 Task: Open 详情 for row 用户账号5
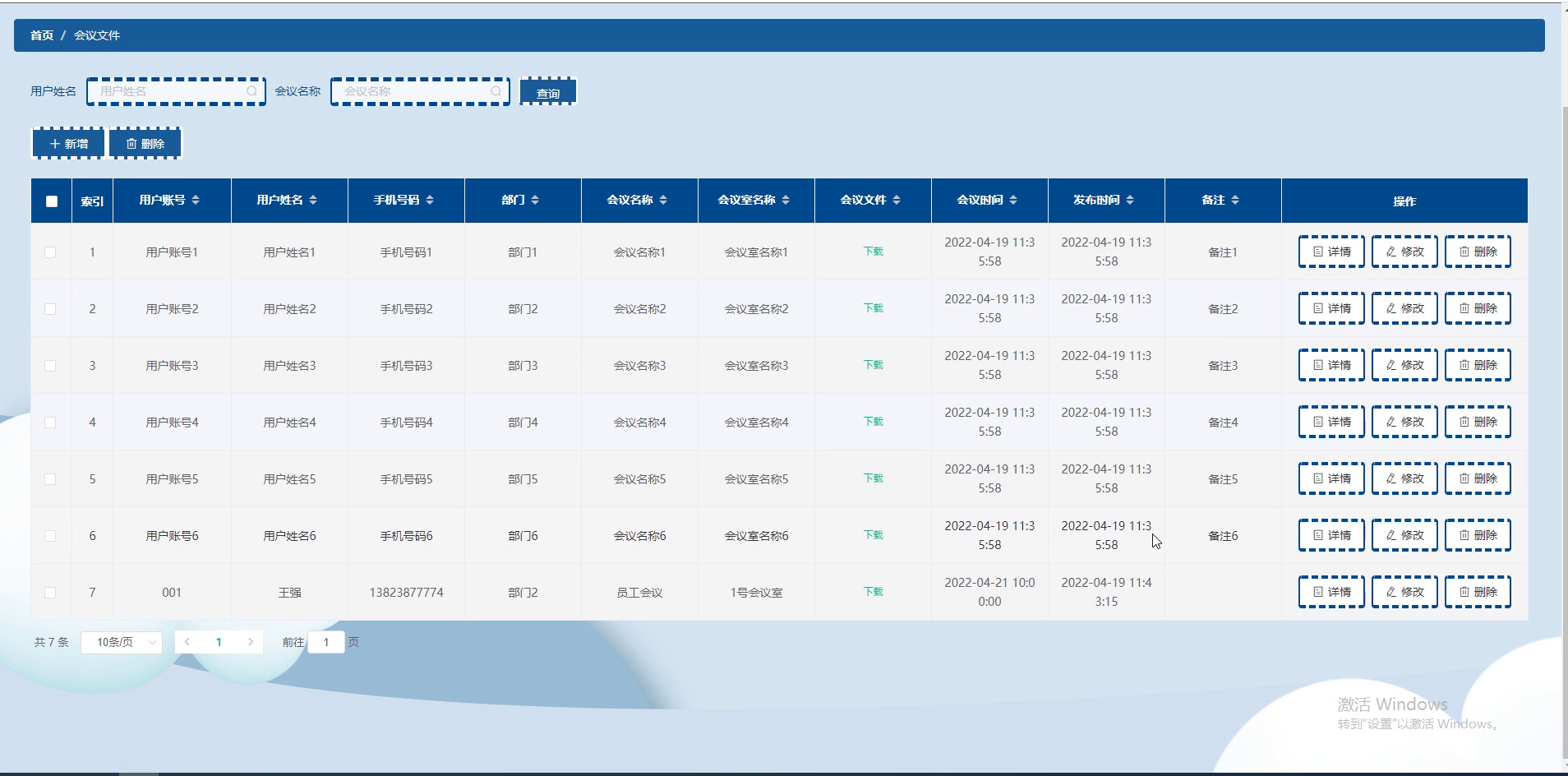(x=1331, y=478)
